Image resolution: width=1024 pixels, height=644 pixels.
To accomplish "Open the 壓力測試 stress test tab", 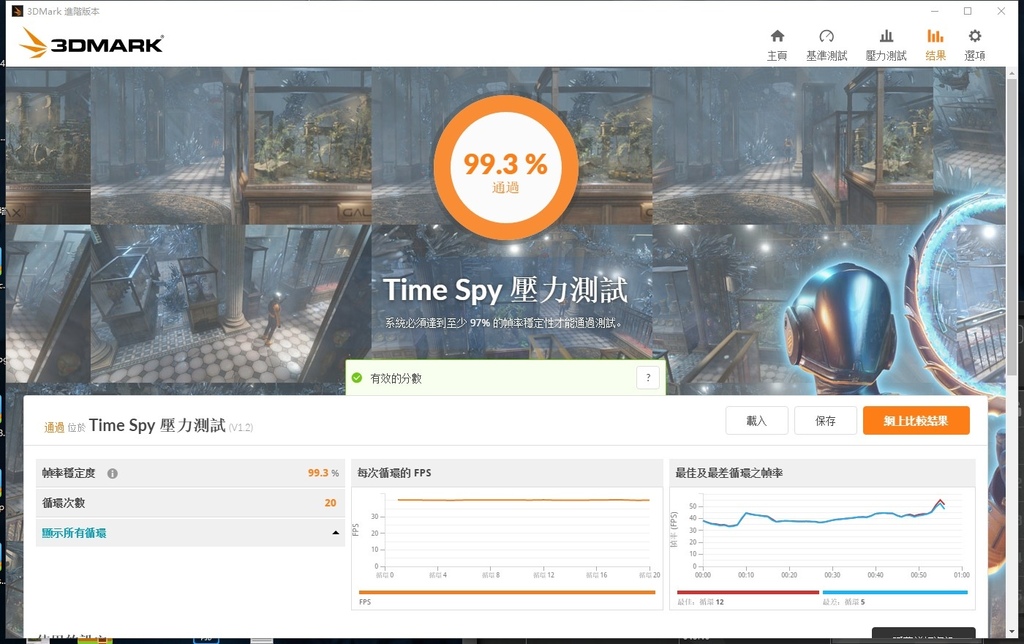I will (886, 45).
